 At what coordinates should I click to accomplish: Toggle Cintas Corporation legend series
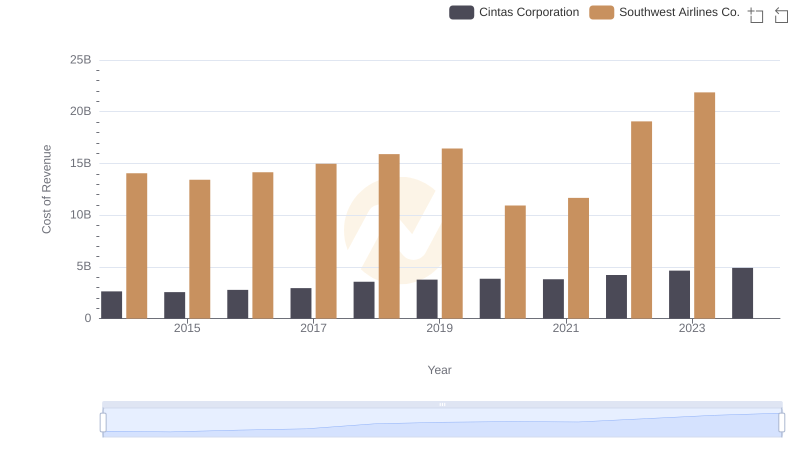(514, 12)
